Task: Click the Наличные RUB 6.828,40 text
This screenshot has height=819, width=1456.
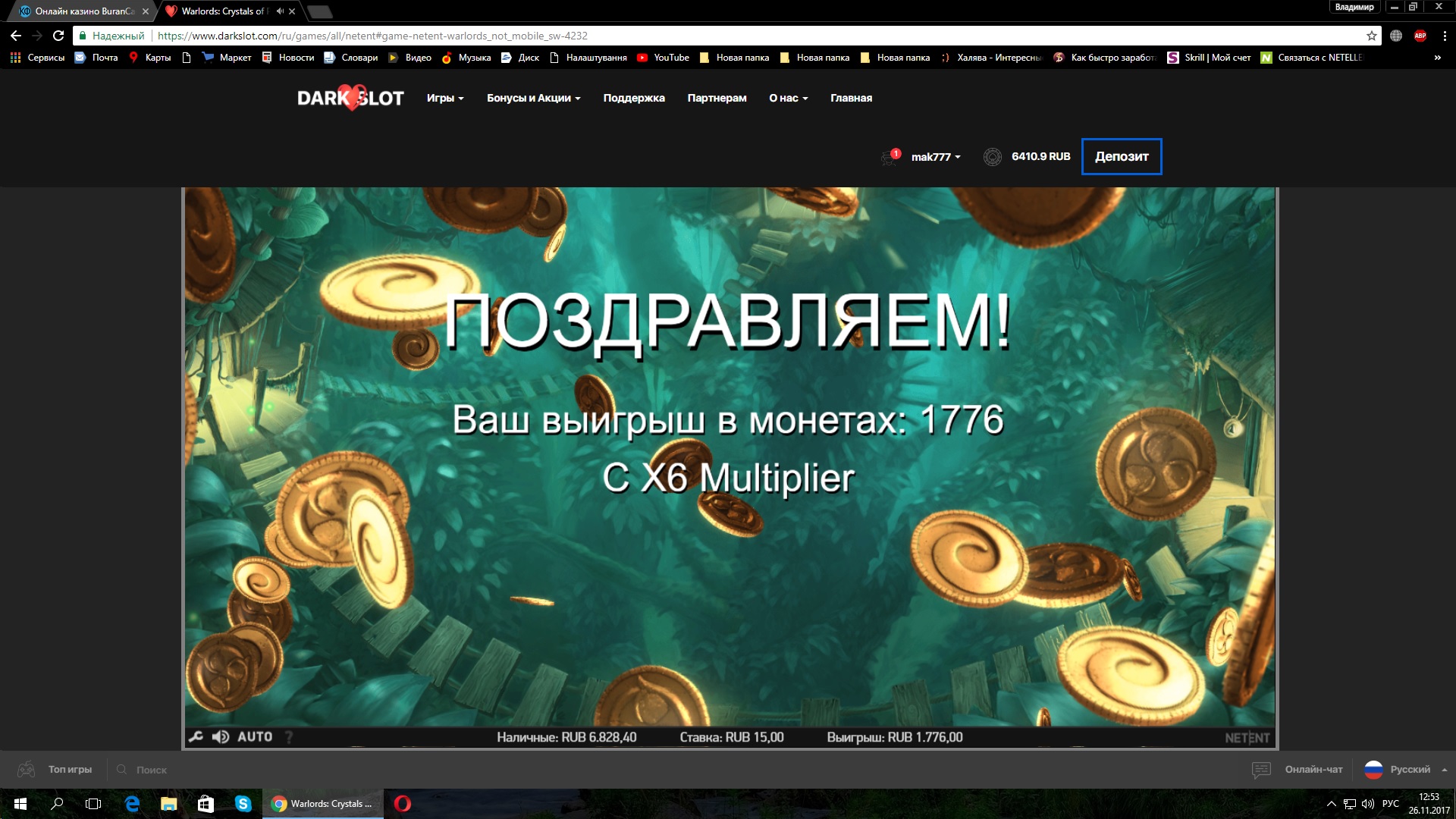Action: 566,737
